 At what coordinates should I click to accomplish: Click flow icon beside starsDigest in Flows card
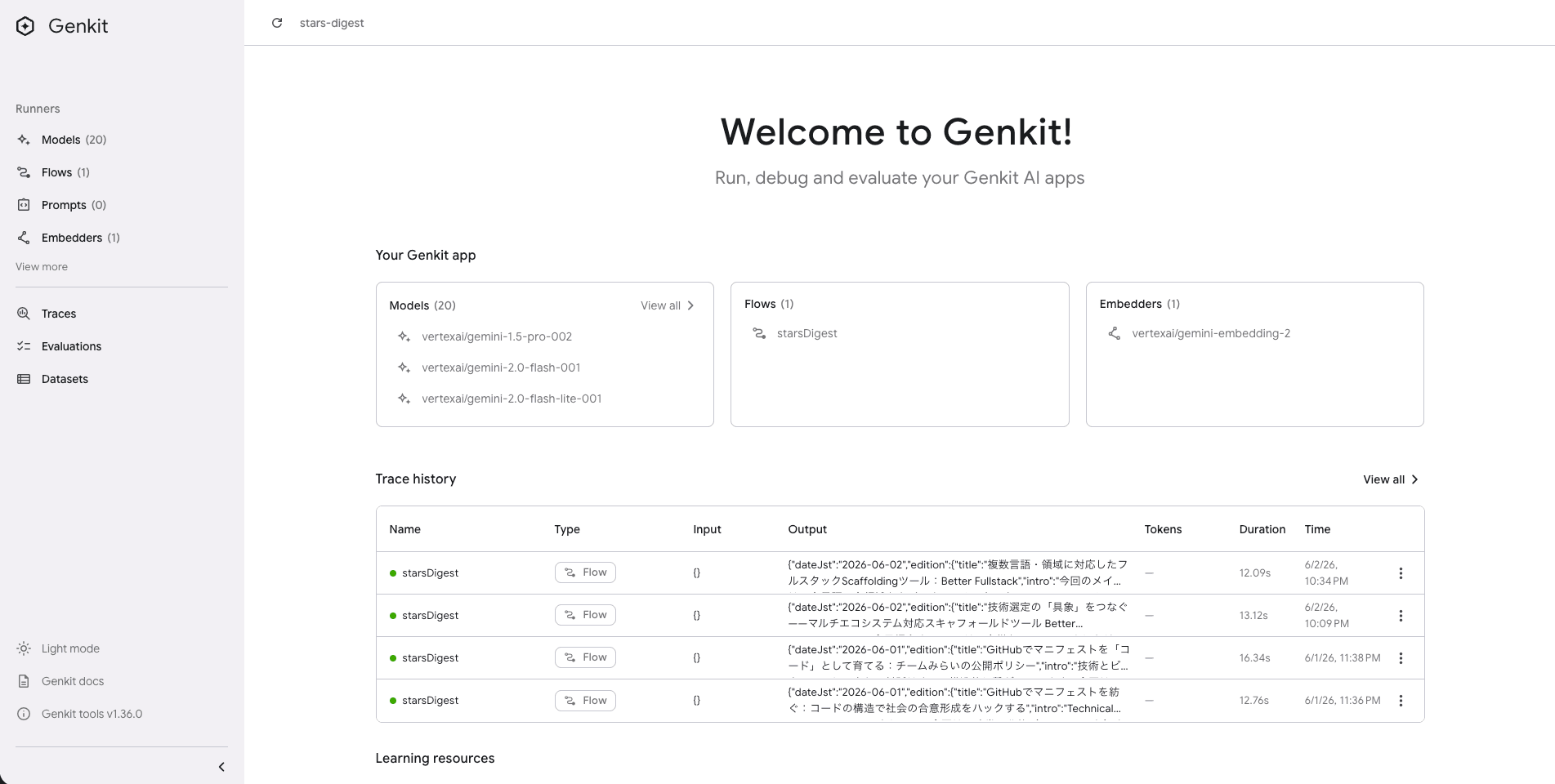coord(759,333)
